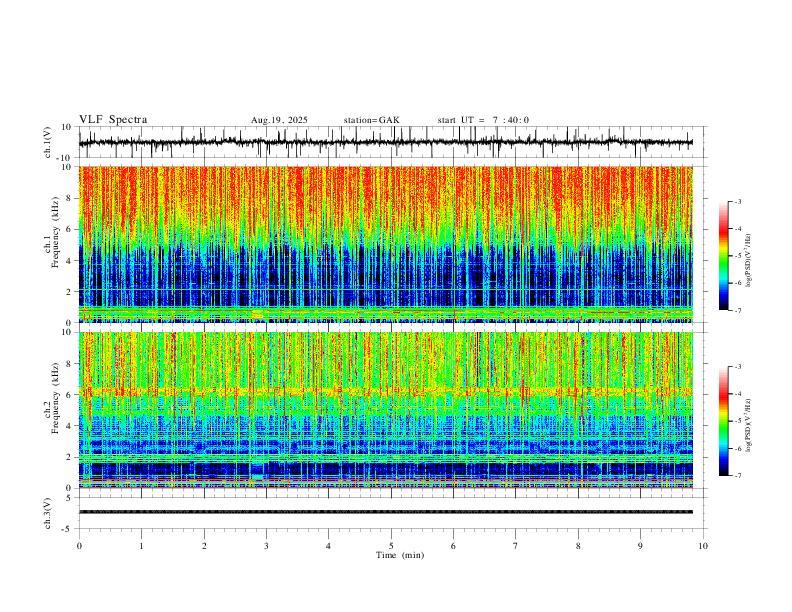Click the 'ch.3(V)' axis label
This screenshot has height=612, width=792.
pyautogui.click(x=48, y=513)
